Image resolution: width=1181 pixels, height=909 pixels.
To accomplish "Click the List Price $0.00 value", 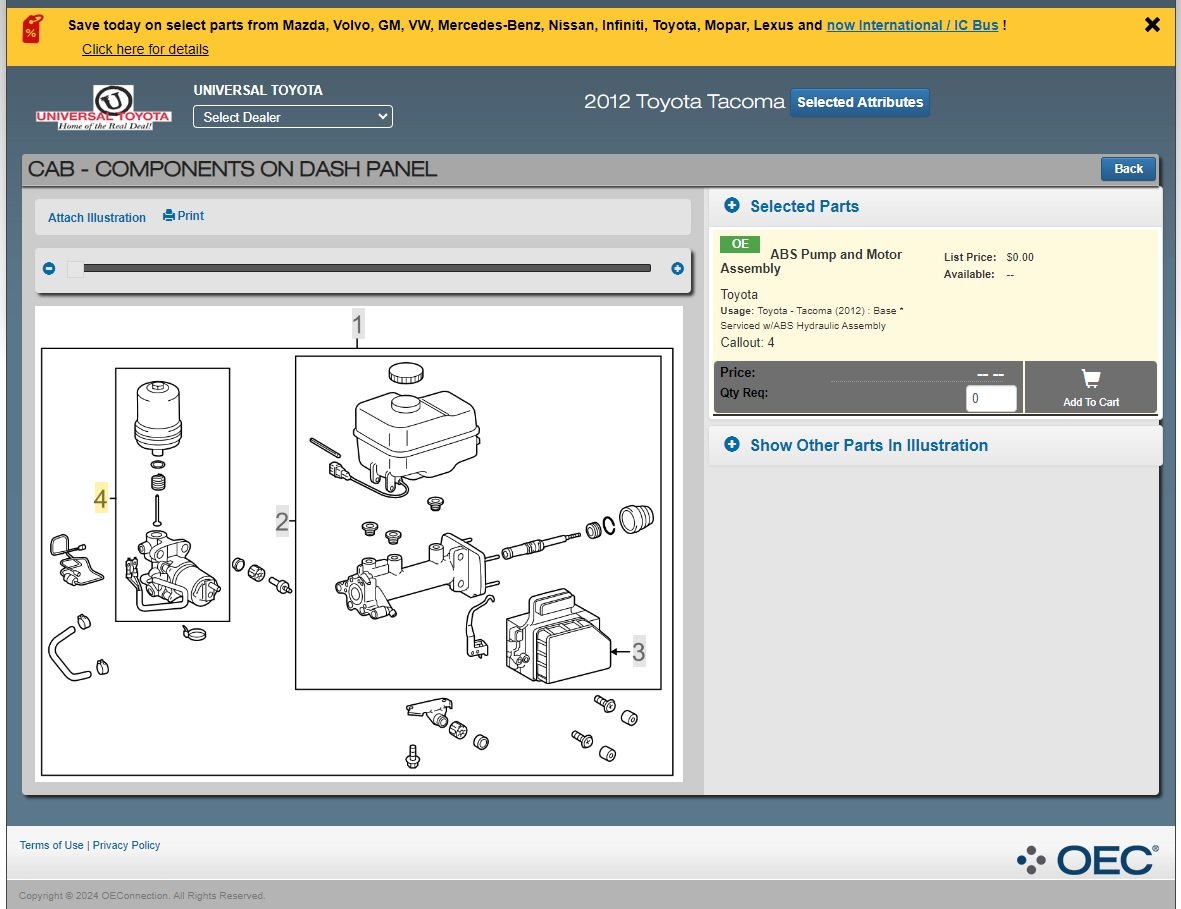I will click(x=1020, y=257).
